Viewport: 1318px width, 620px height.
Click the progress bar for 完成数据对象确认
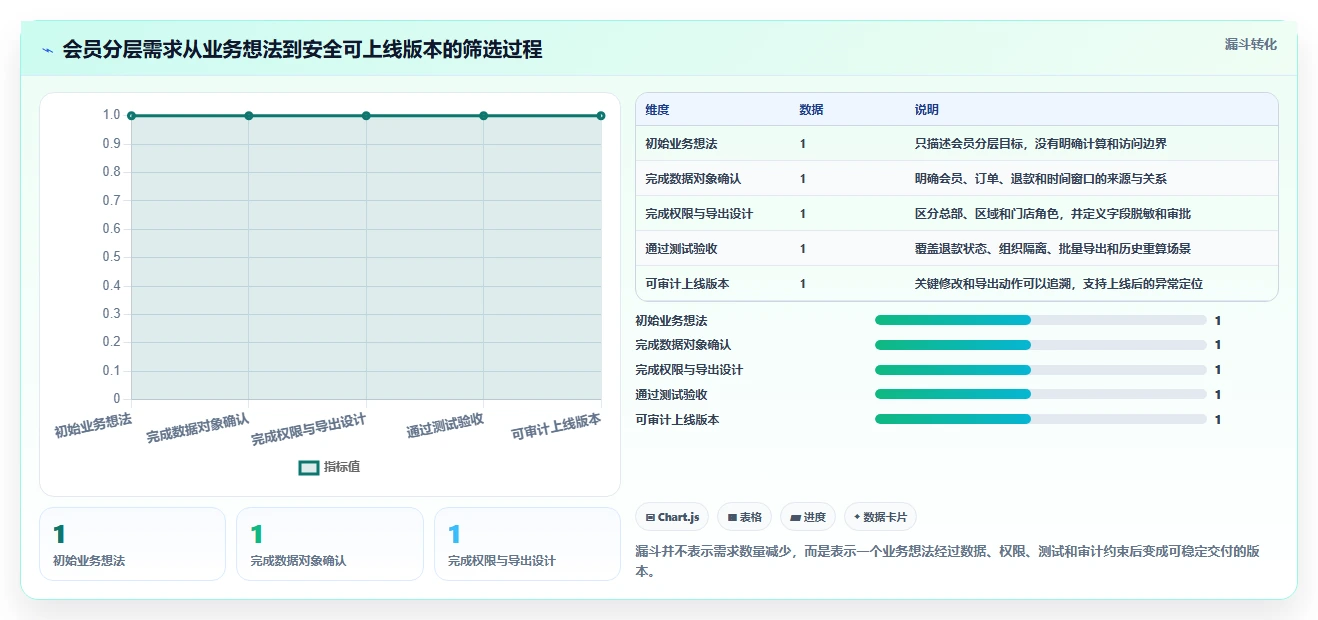click(x=1040, y=345)
